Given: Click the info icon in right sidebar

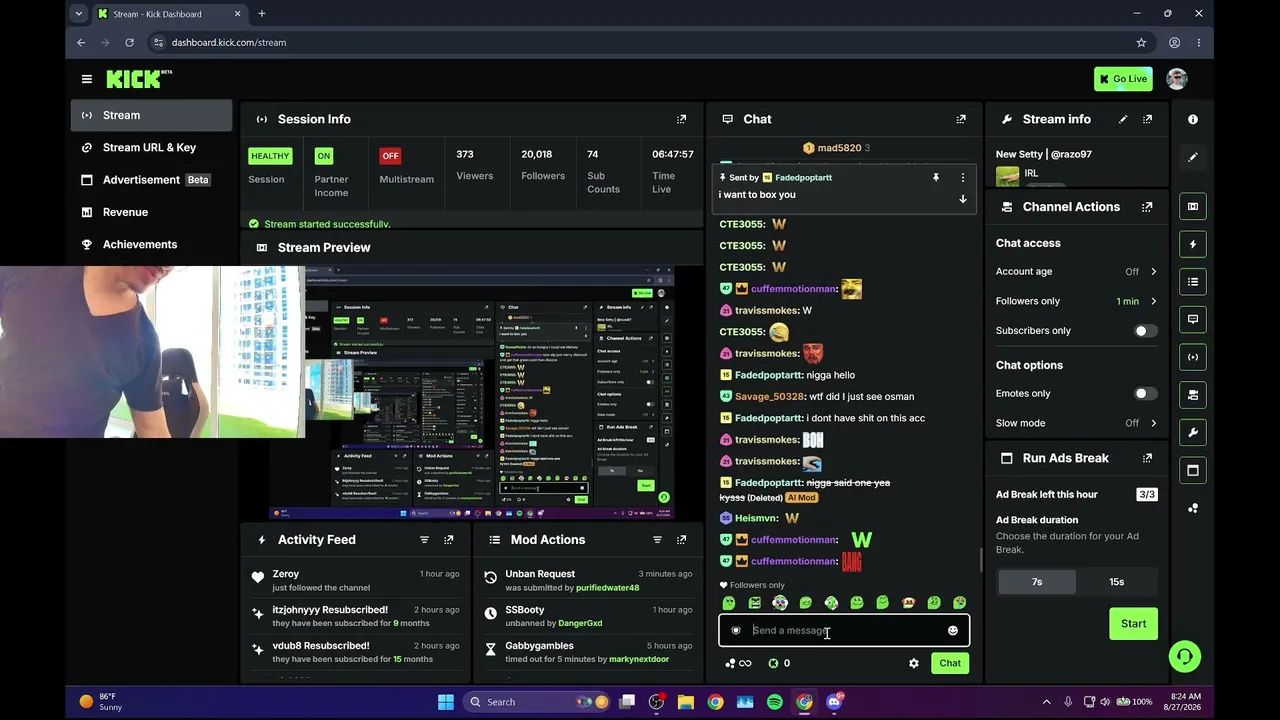Looking at the screenshot, I should (1193, 119).
